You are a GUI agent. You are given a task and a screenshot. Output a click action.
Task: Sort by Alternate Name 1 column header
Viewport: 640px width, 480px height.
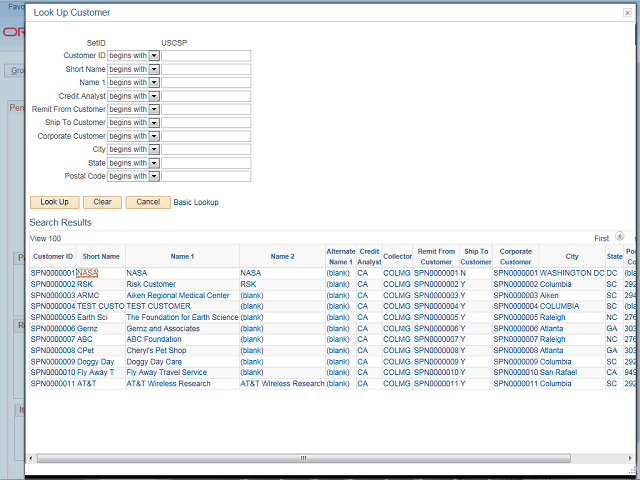(x=341, y=257)
